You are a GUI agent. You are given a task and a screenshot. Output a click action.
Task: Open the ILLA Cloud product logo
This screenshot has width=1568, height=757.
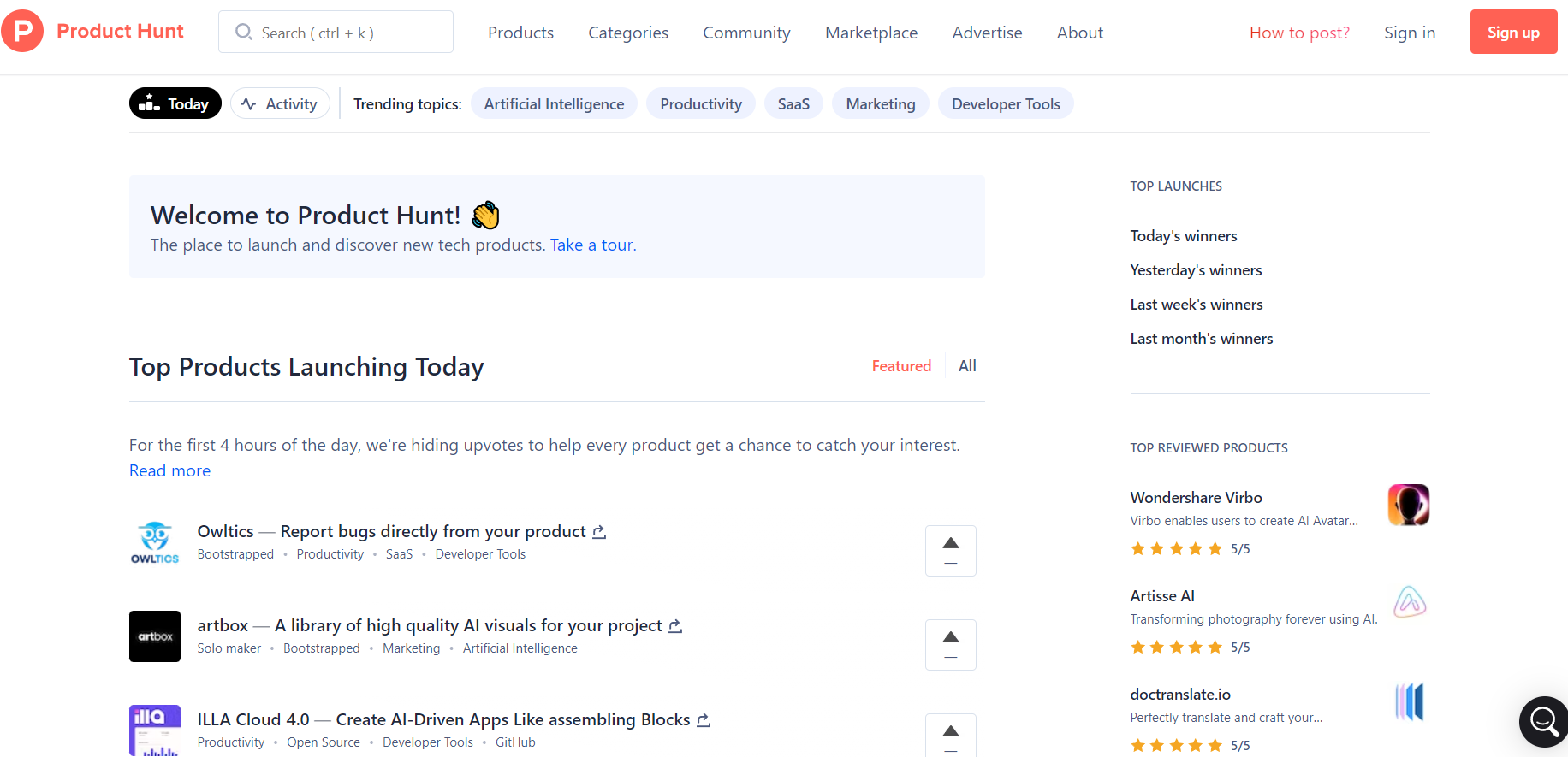coord(155,730)
